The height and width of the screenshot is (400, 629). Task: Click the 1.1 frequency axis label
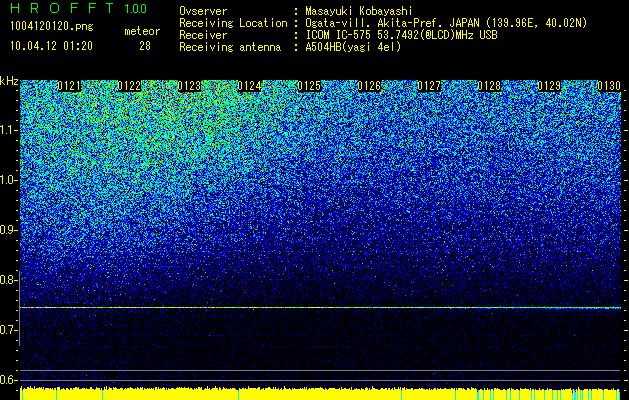click(x=8, y=130)
